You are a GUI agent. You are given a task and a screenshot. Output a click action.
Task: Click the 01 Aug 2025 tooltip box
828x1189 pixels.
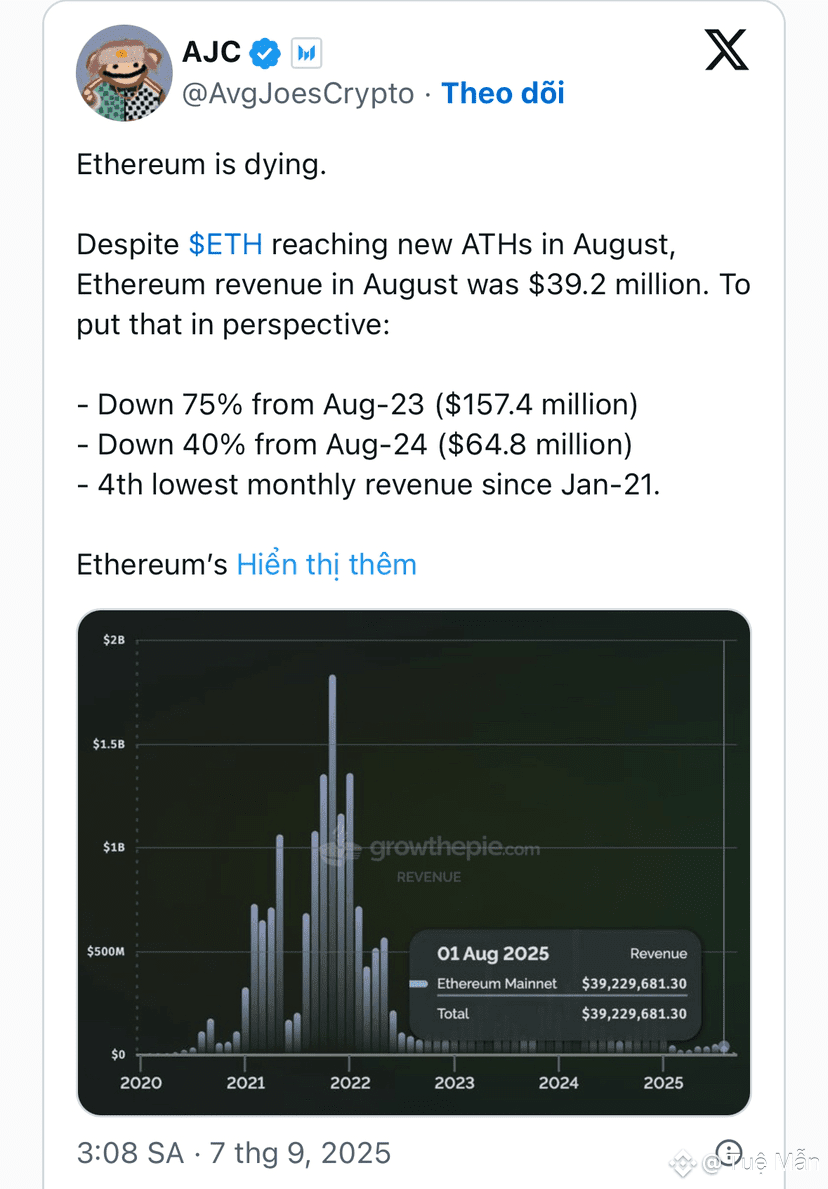point(555,984)
